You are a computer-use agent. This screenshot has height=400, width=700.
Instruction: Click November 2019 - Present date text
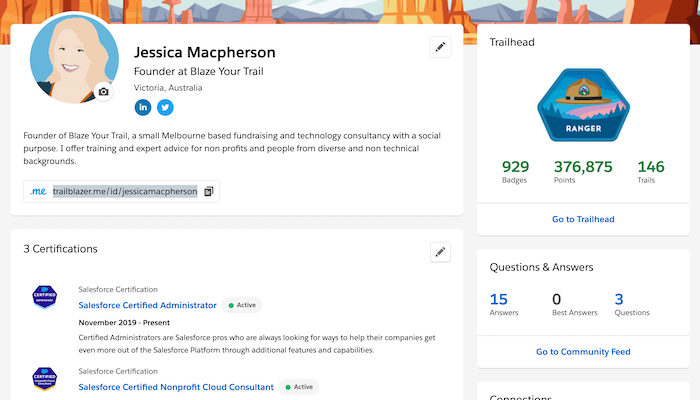tap(124, 323)
